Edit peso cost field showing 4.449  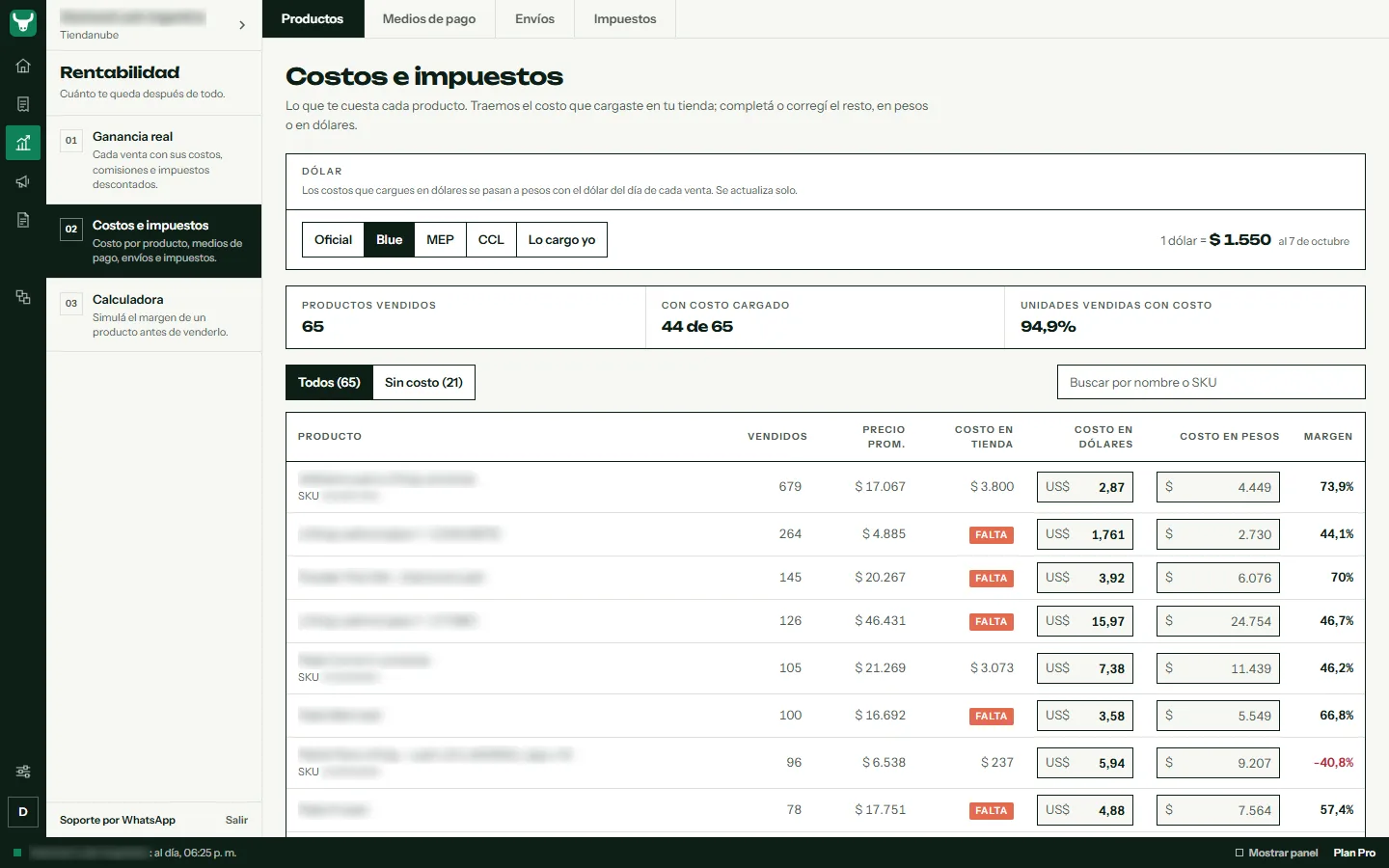tap(1218, 487)
